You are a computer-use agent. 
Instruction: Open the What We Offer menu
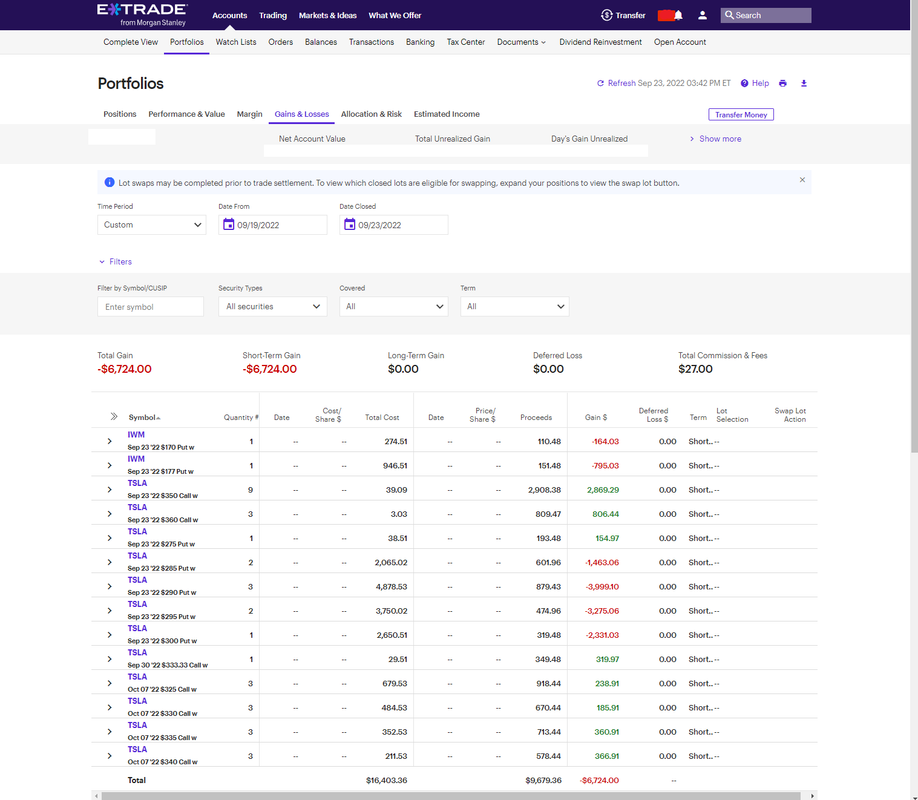395,15
